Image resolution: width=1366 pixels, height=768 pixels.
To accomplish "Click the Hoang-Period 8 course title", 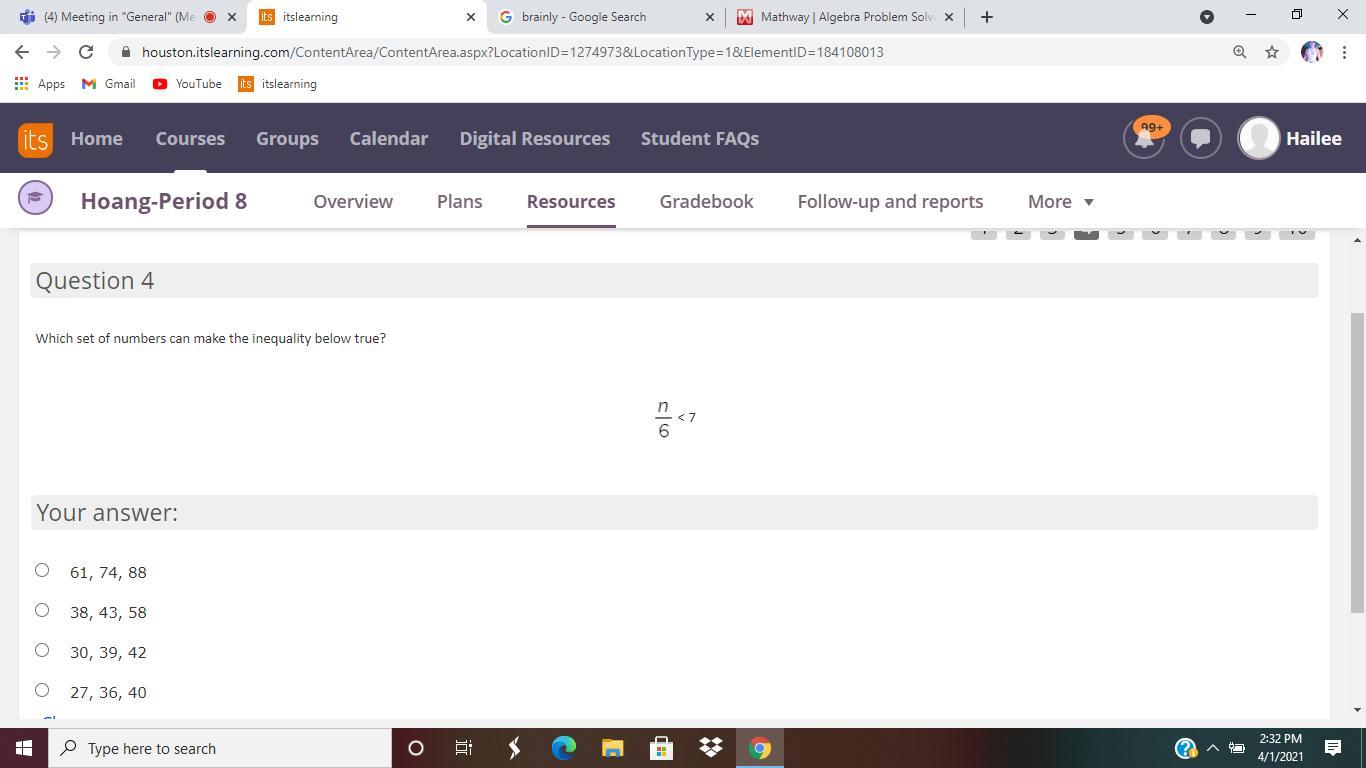I will (x=164, y=201).
